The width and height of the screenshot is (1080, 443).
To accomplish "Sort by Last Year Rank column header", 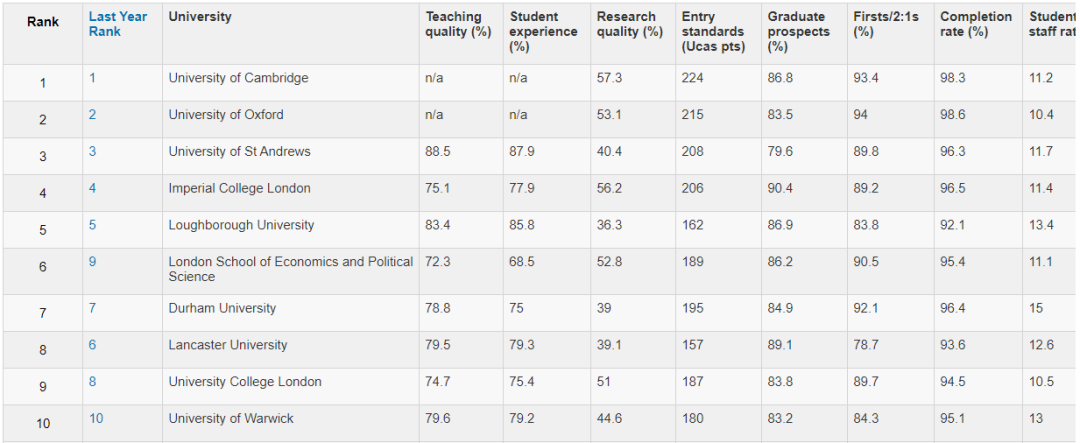I will [x=118, y=24].
